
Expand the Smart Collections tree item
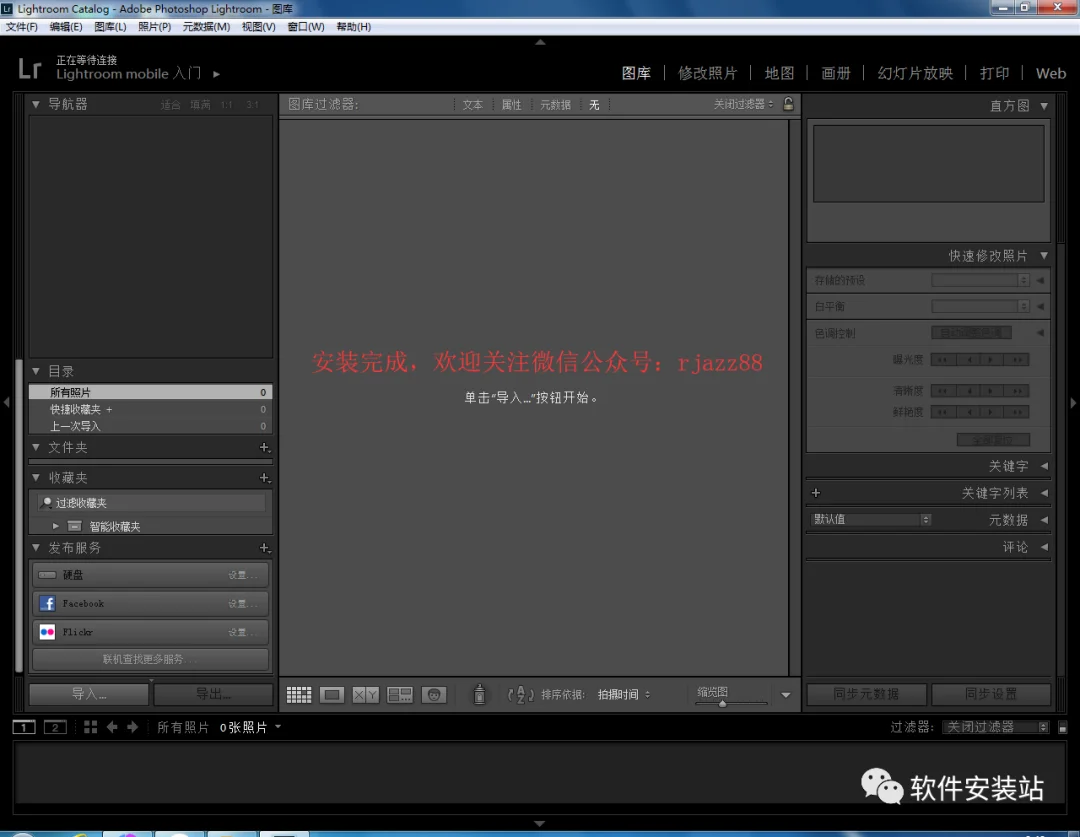[x=56, y=526]
